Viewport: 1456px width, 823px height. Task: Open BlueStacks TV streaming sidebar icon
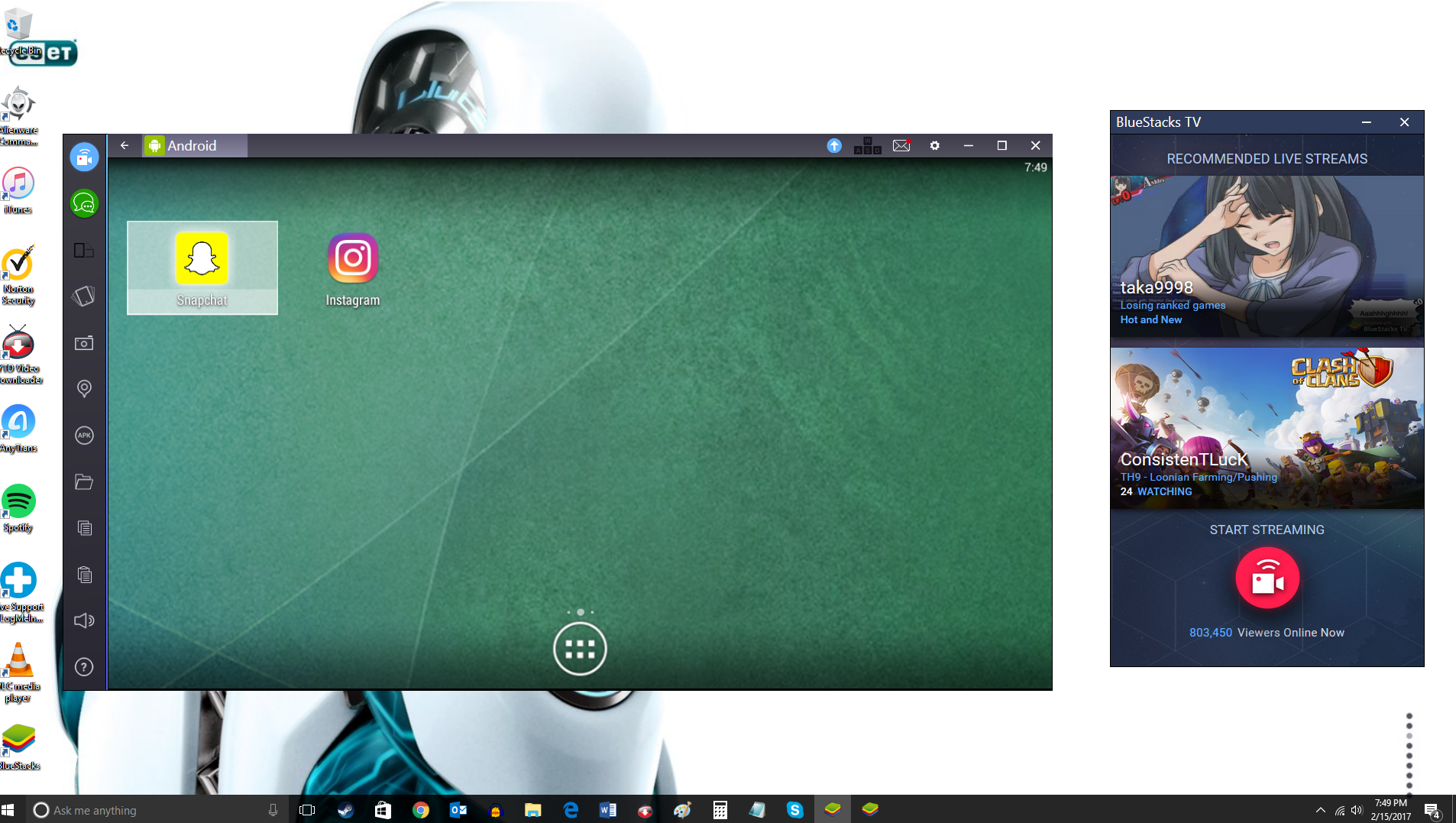point(84,157)
